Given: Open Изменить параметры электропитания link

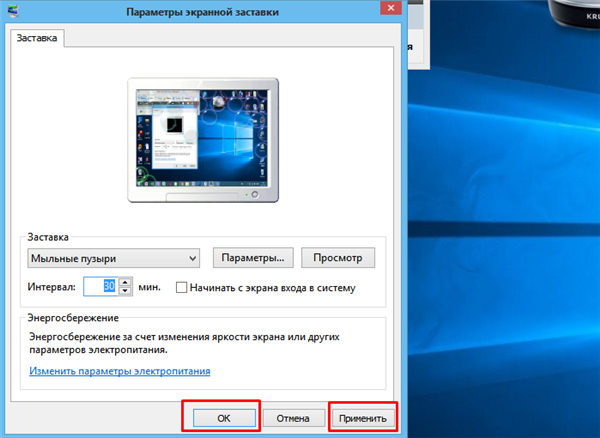Looking at the screenshot, I should pyautogui.click(x=120, y=371).
